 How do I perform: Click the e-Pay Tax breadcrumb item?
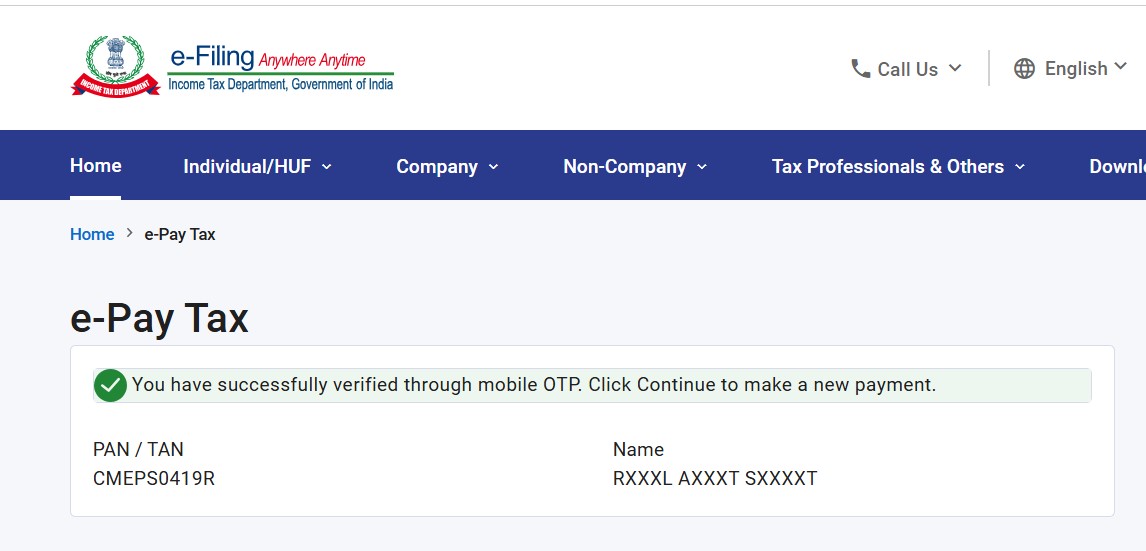(x=180, y=234)
